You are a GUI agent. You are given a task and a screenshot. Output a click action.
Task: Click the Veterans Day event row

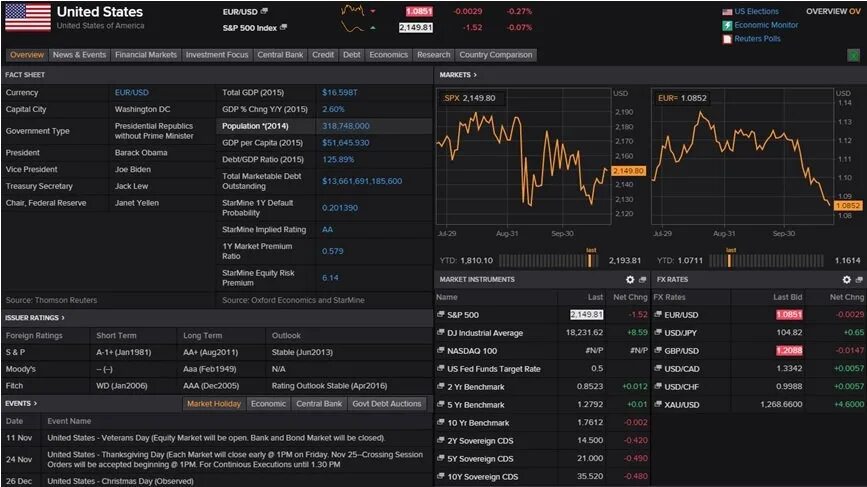click(216, 438)
